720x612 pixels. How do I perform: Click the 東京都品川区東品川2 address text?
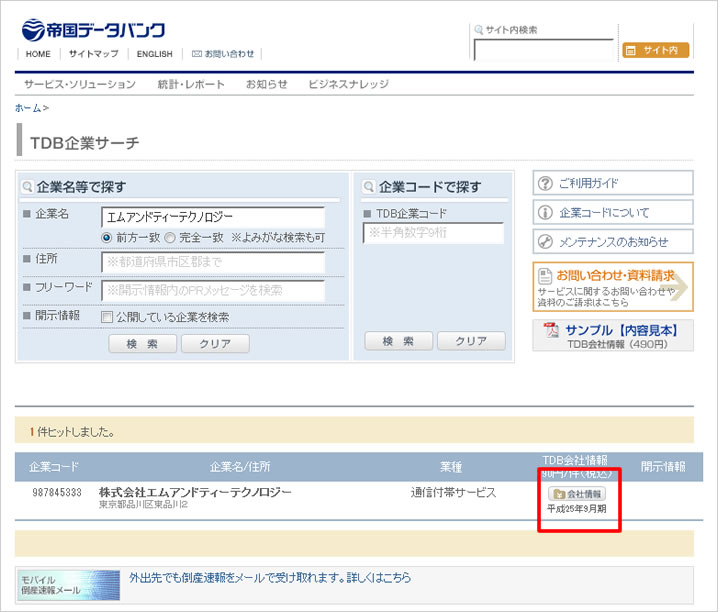[x=143, y=505]
